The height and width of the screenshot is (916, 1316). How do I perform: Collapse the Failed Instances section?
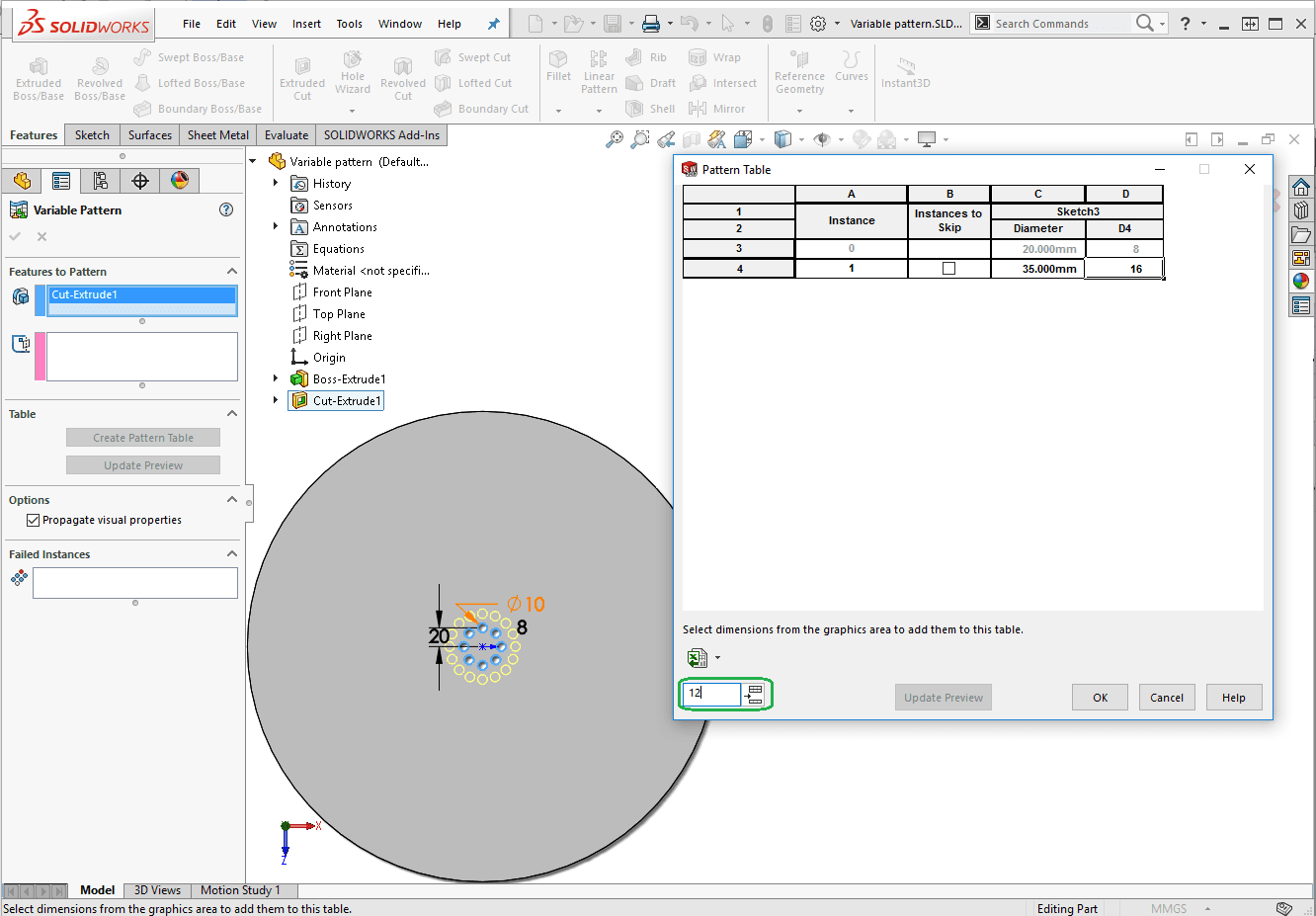(232, 554)
